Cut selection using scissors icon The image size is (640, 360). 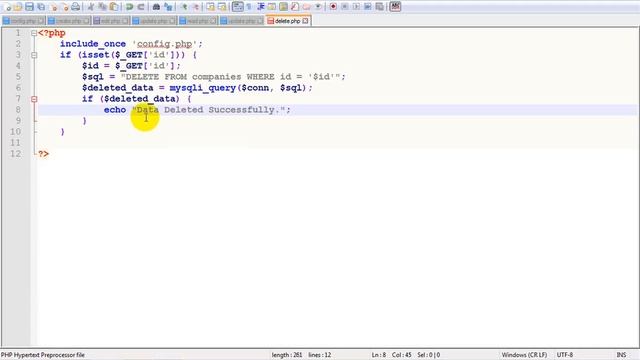(91, 7)
